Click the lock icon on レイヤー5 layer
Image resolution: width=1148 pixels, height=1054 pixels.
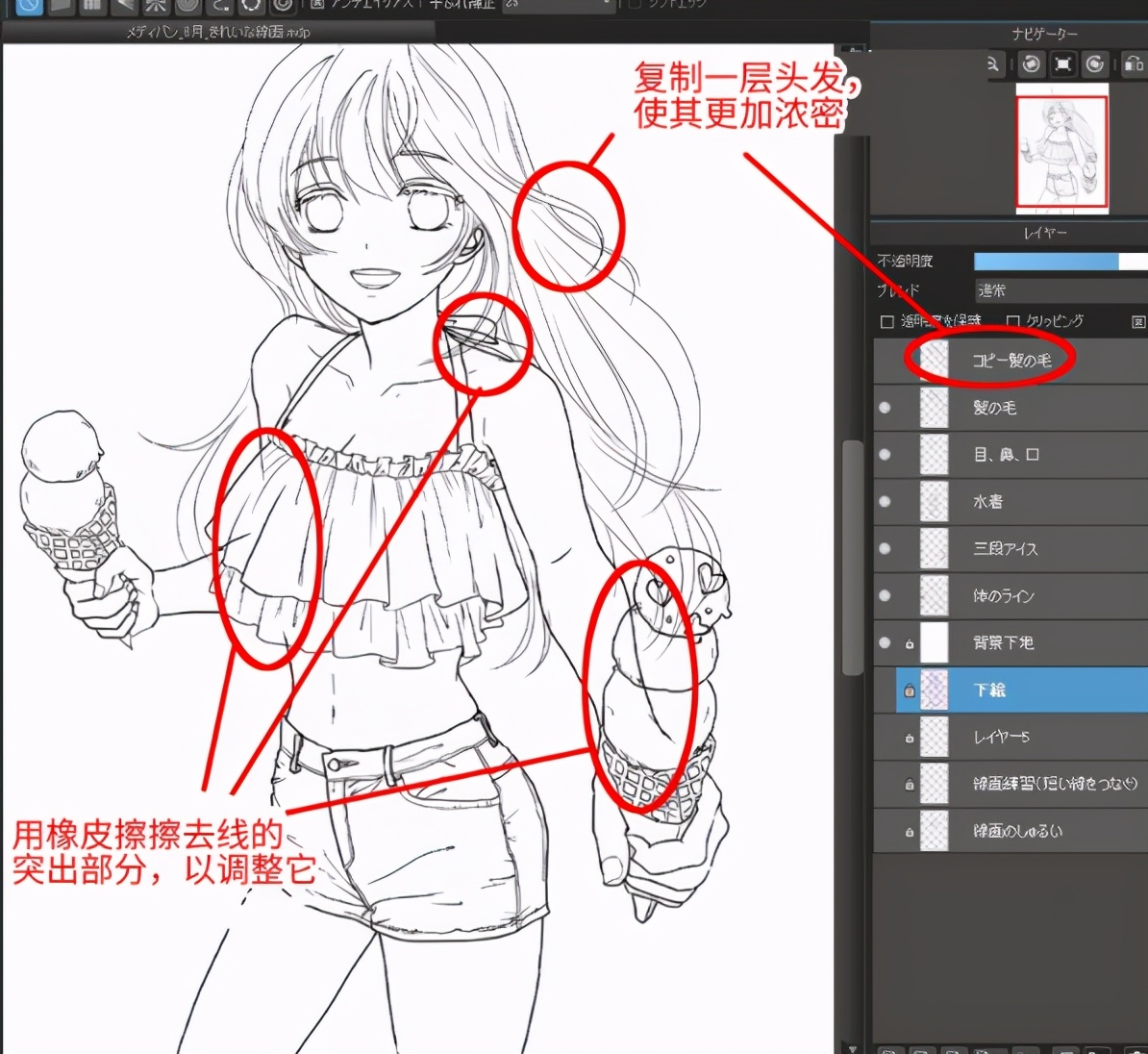[909, 738]
